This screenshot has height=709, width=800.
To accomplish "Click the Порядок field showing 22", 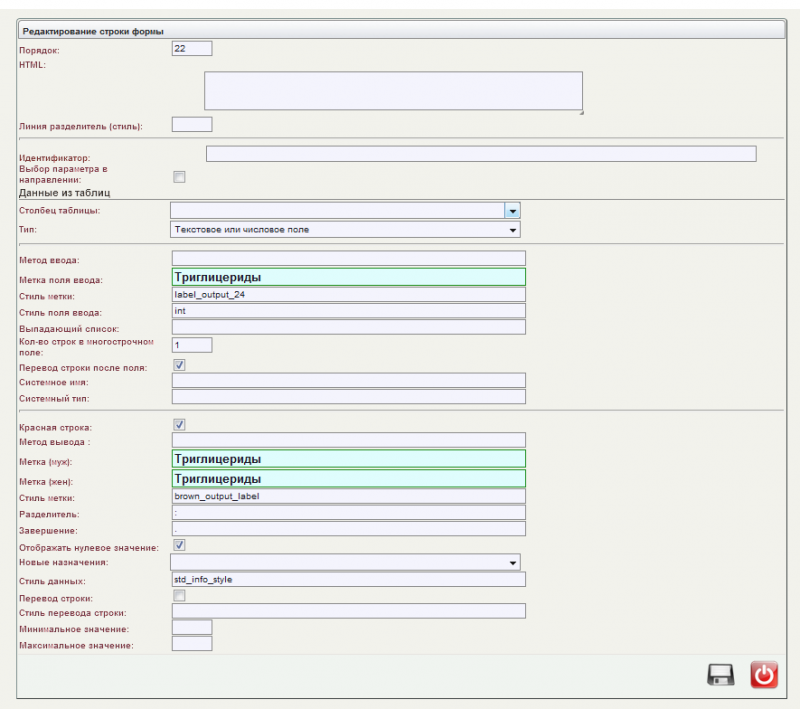I will pos(190,47).
